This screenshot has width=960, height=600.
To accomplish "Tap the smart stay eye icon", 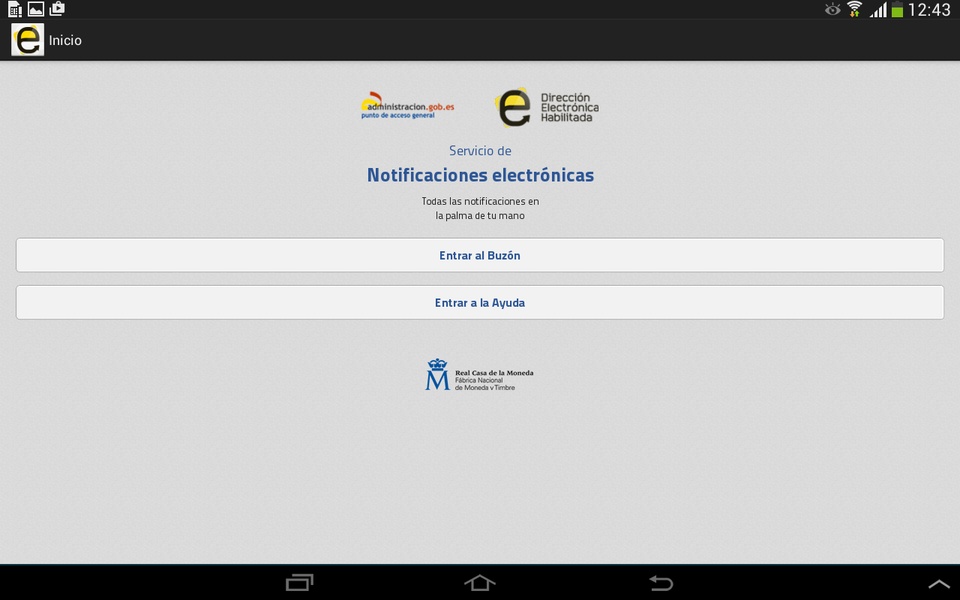I will coord(832,9).
